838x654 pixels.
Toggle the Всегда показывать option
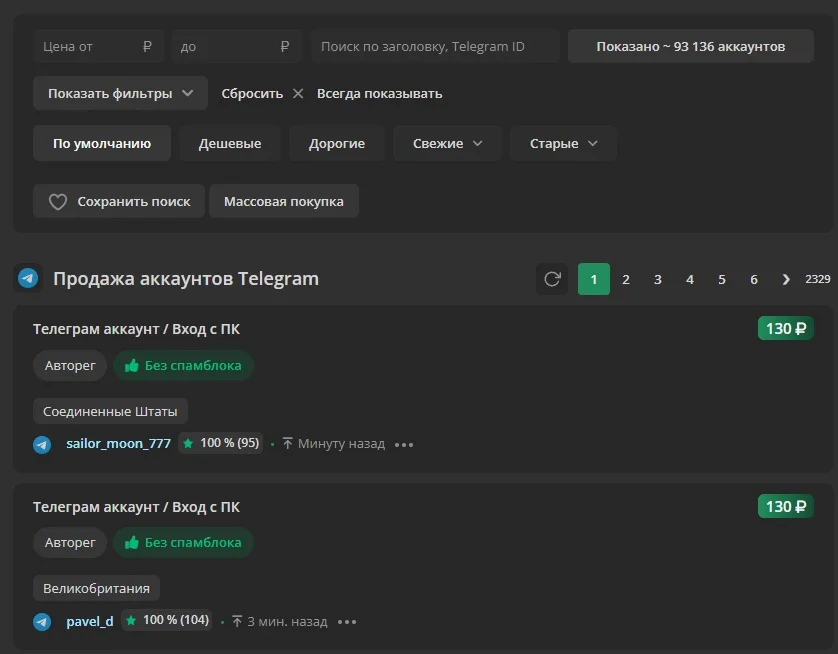coord(379,94)
